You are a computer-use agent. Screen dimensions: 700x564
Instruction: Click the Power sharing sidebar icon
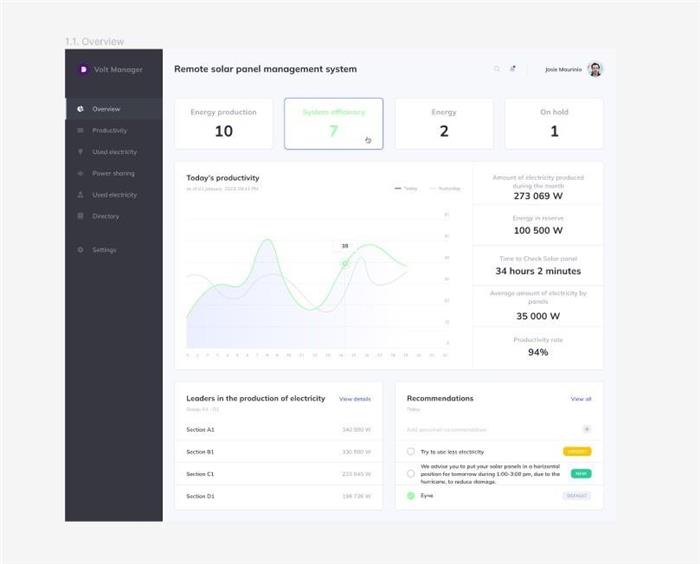80,173
